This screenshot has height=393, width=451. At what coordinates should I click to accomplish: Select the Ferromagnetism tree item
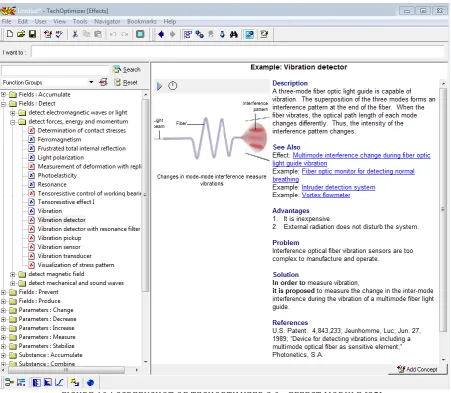pos(59,139)
